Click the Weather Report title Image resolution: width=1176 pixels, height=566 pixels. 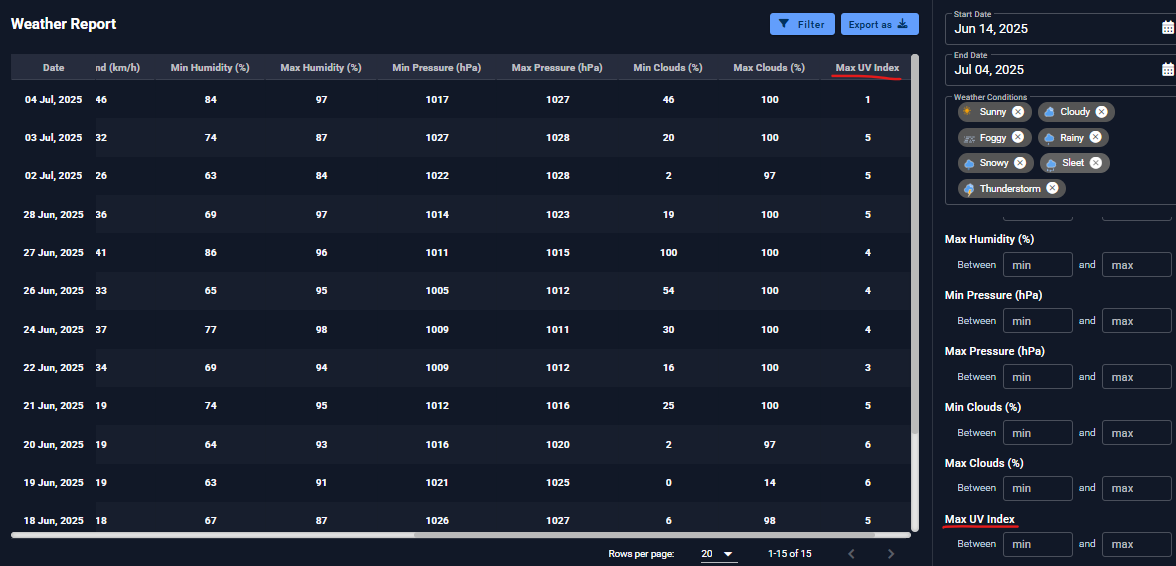[63, 24]
